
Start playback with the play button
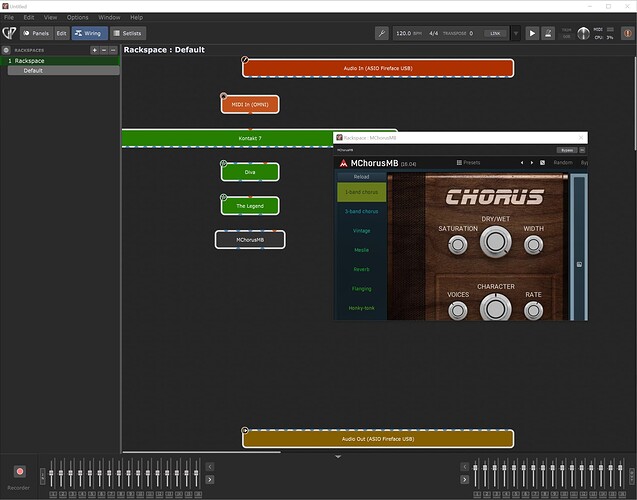pos(532,33)
